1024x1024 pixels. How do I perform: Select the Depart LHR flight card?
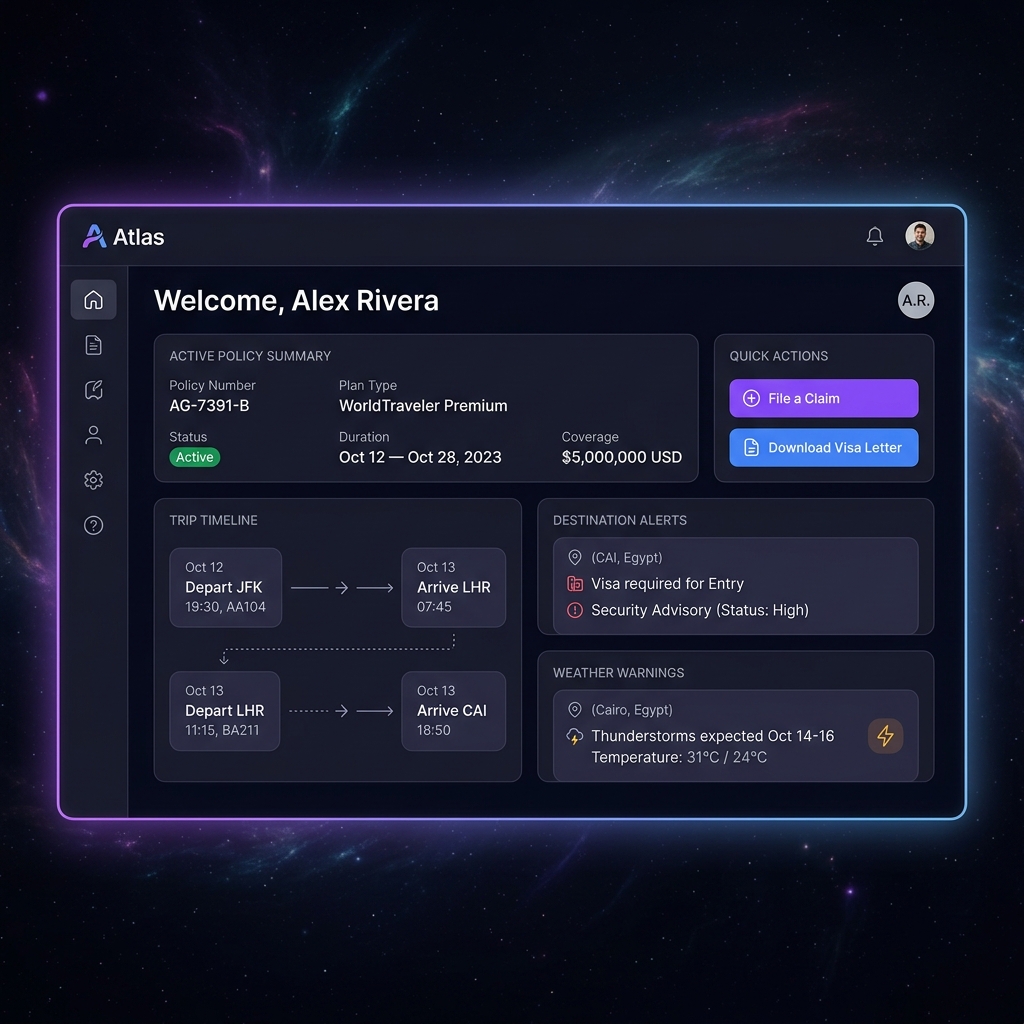(x=225, y=711)
